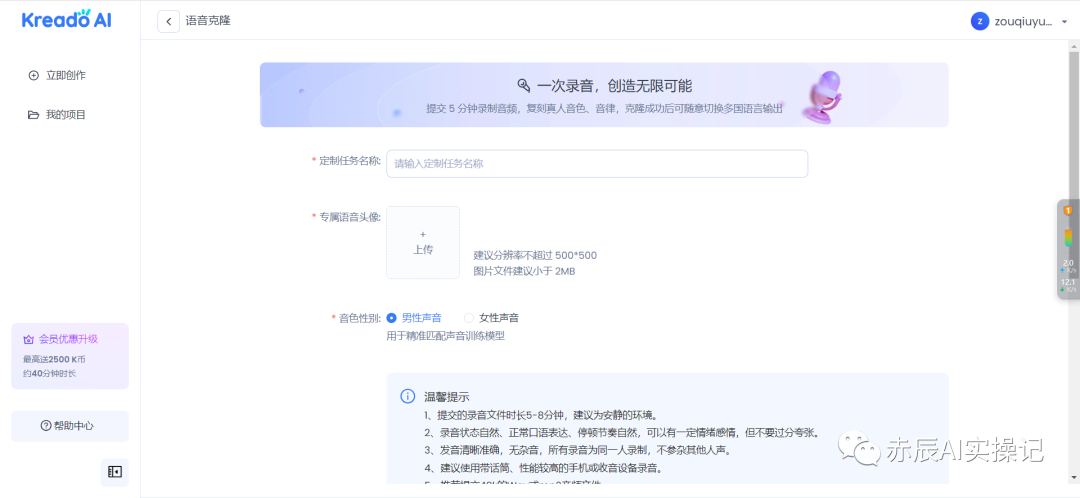Go back using the left arrow button
The image size is (1080, 498).
click(169, 21)
